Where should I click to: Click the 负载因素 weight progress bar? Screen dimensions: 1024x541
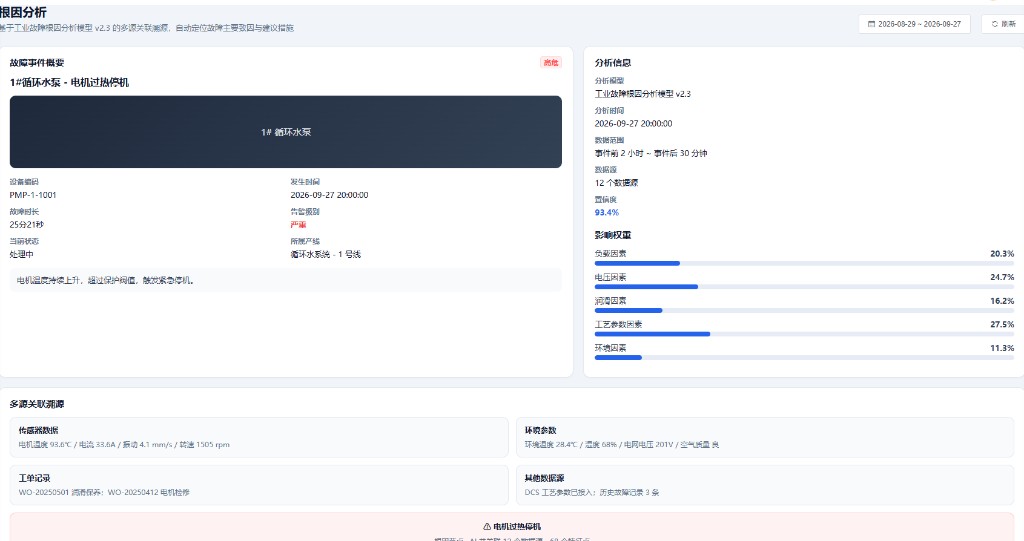pyautogui.click(x=804, y=263)
